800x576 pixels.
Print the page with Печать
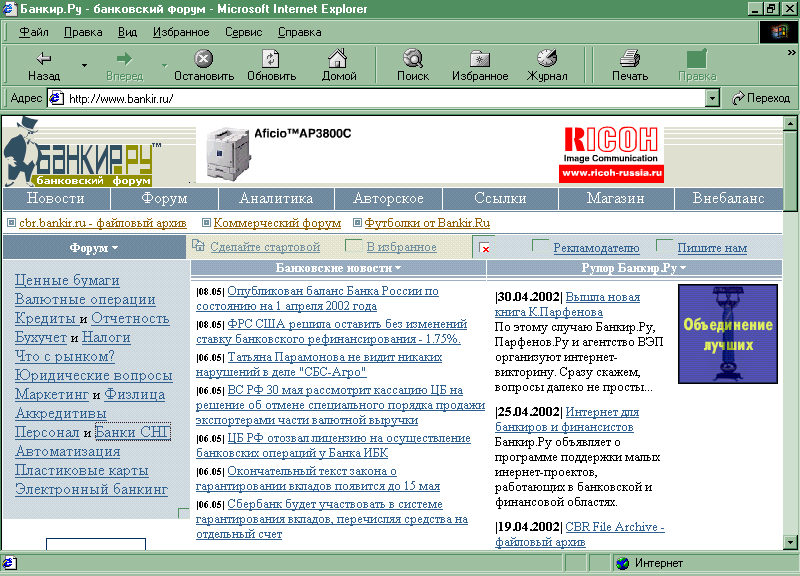click(x=630, y=65)
